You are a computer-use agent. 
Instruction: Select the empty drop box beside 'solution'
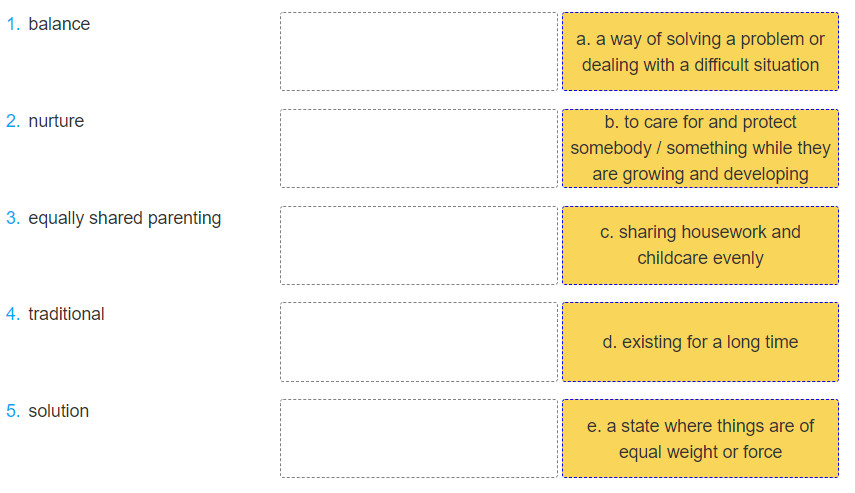[x=419, y=438]
